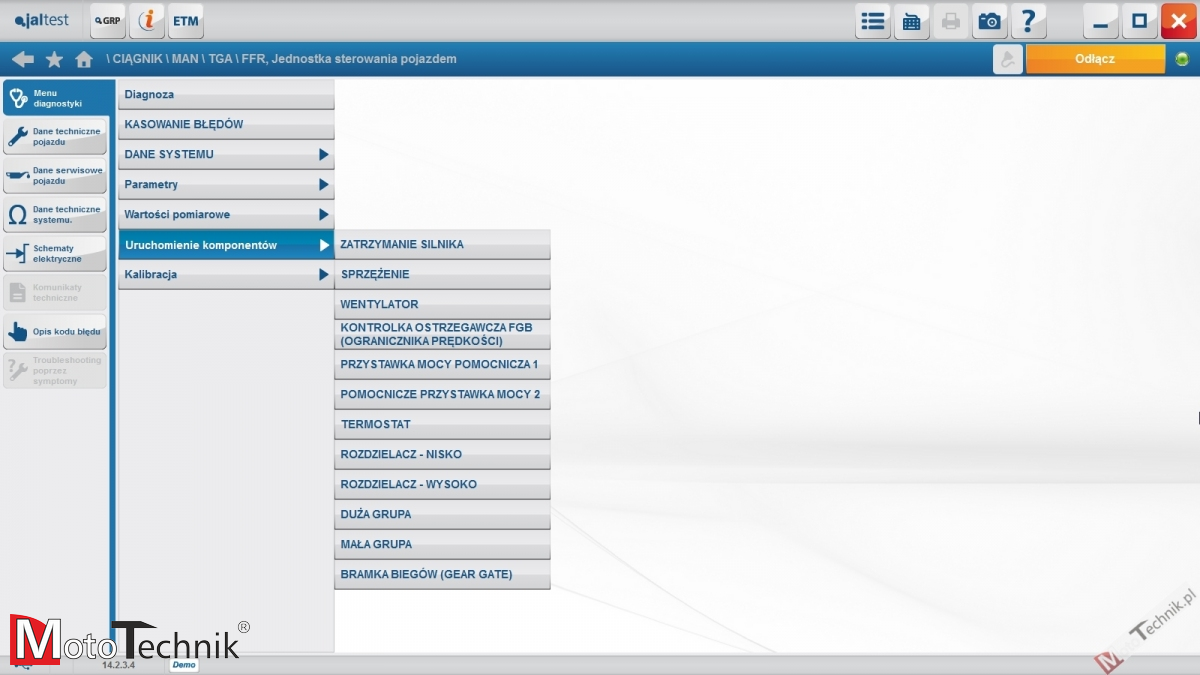The image size is (1200, 675).
Task: Open Schematy elektryczne in sidebar
Action: pyautogui.click(x=55, y=254)
